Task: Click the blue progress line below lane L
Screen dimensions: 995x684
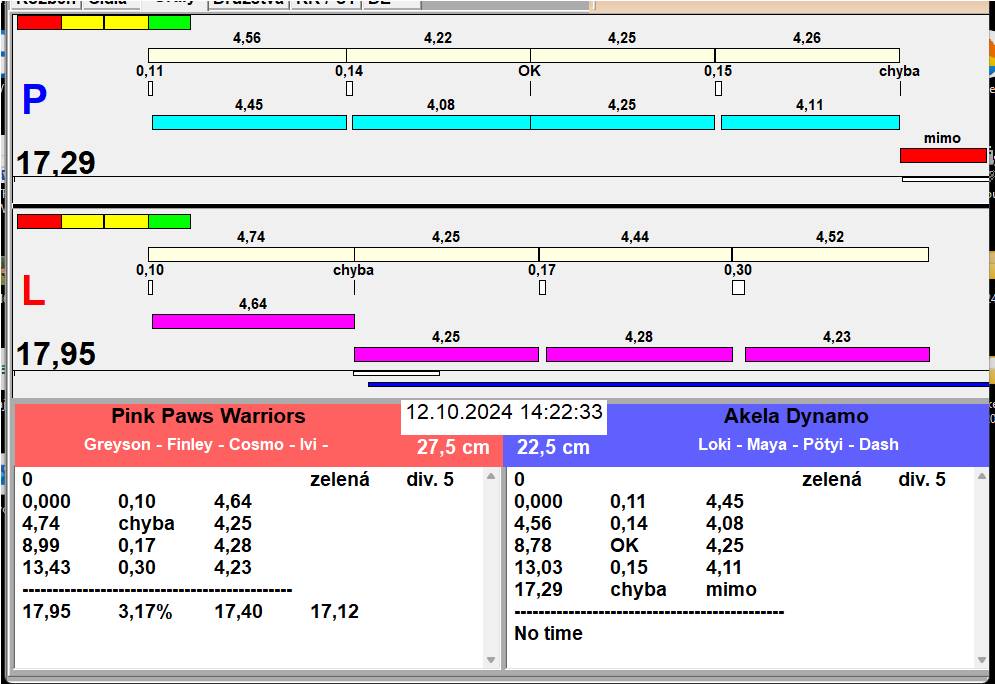Action: pos(678,384)
